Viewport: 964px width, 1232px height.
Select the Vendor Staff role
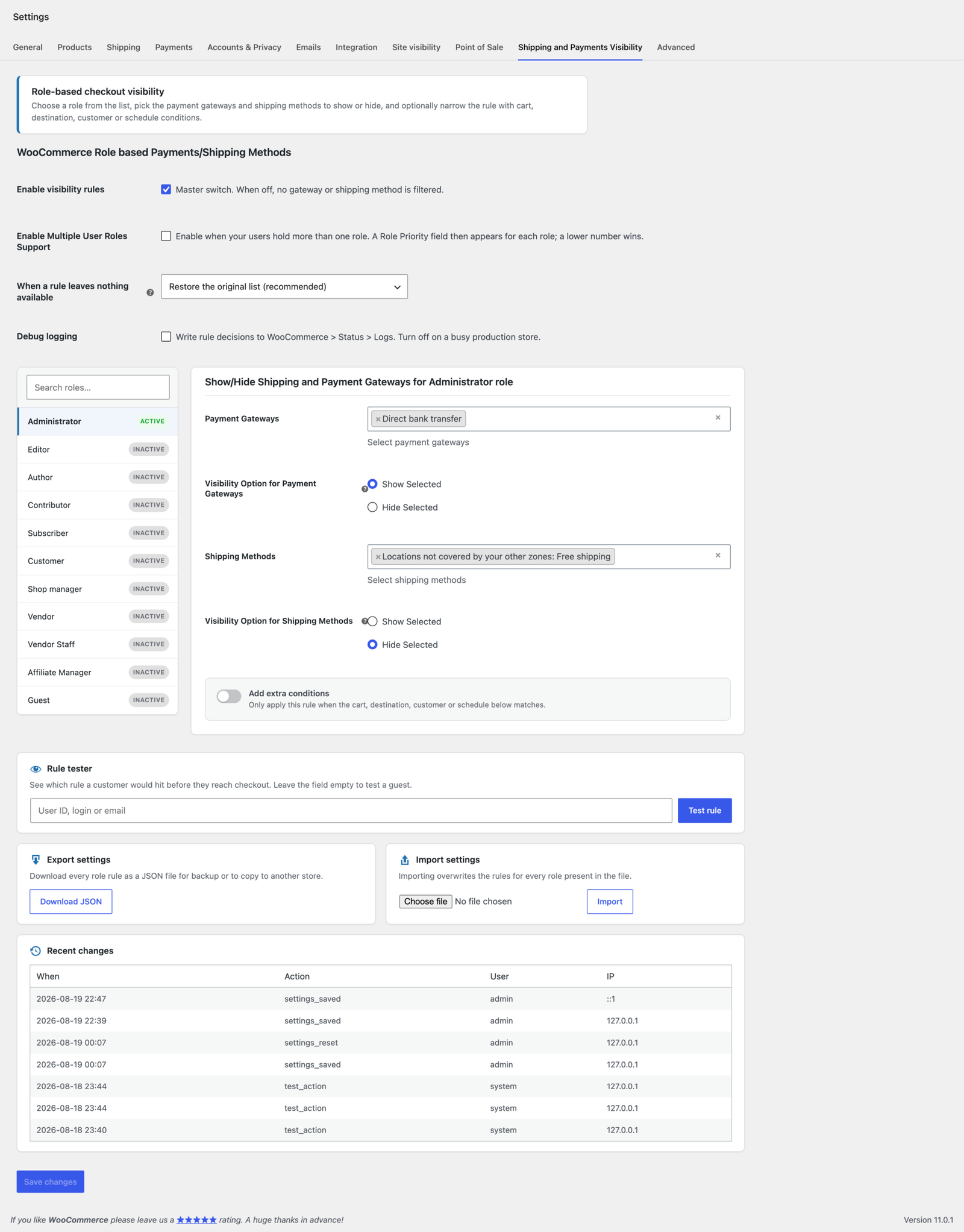(98, 644)
